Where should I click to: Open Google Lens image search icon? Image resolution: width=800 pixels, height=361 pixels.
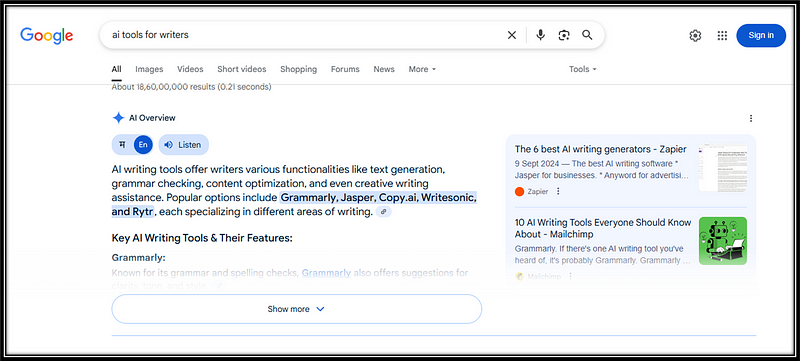click(x=564, y=35)
